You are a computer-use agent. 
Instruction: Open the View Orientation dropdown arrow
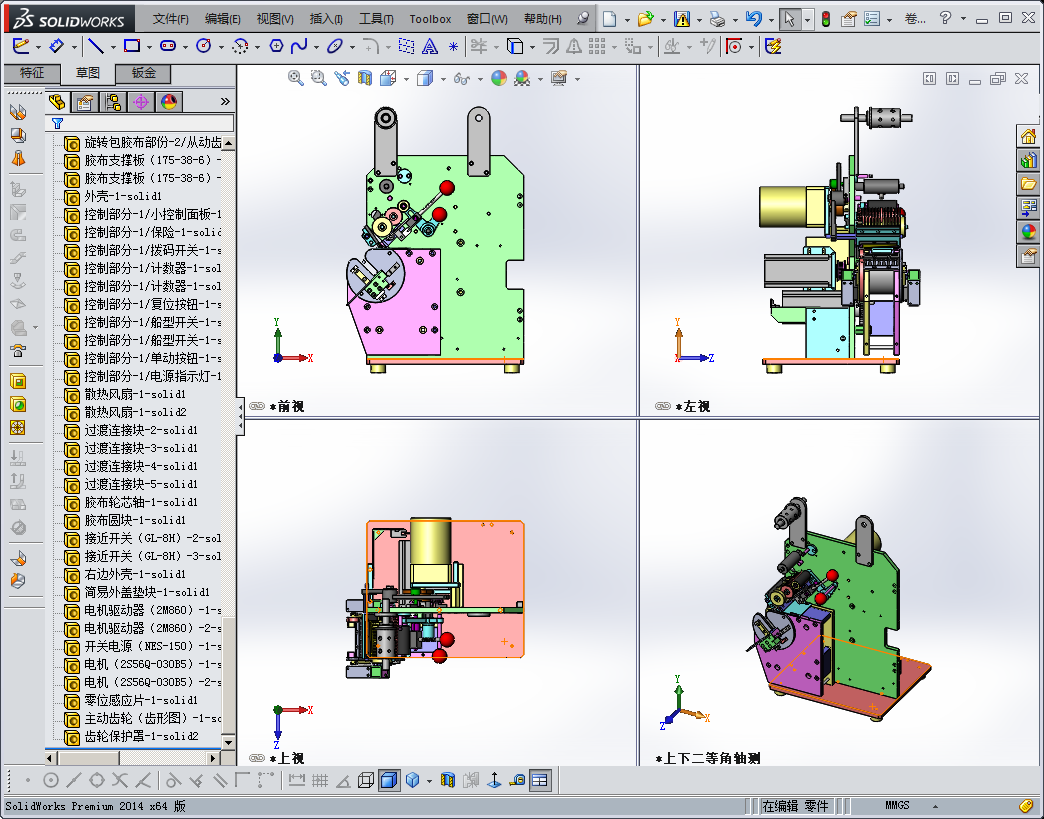point(406,79)
